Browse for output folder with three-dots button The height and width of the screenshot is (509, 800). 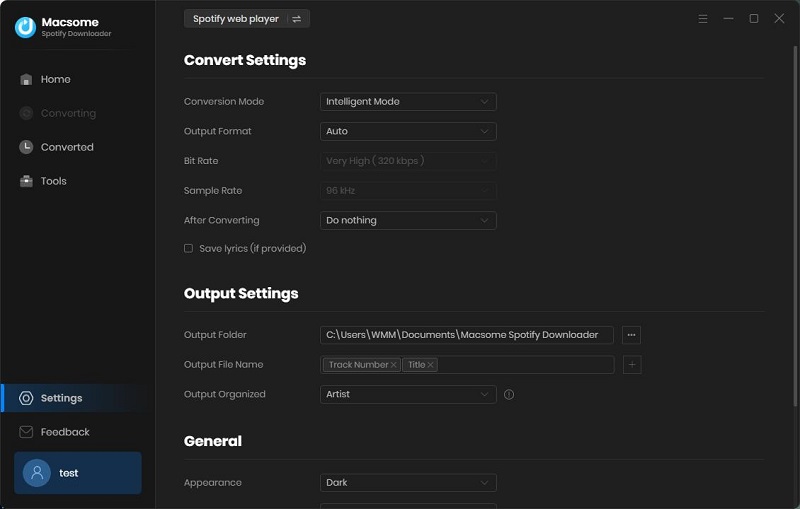(x=631, y=335)
